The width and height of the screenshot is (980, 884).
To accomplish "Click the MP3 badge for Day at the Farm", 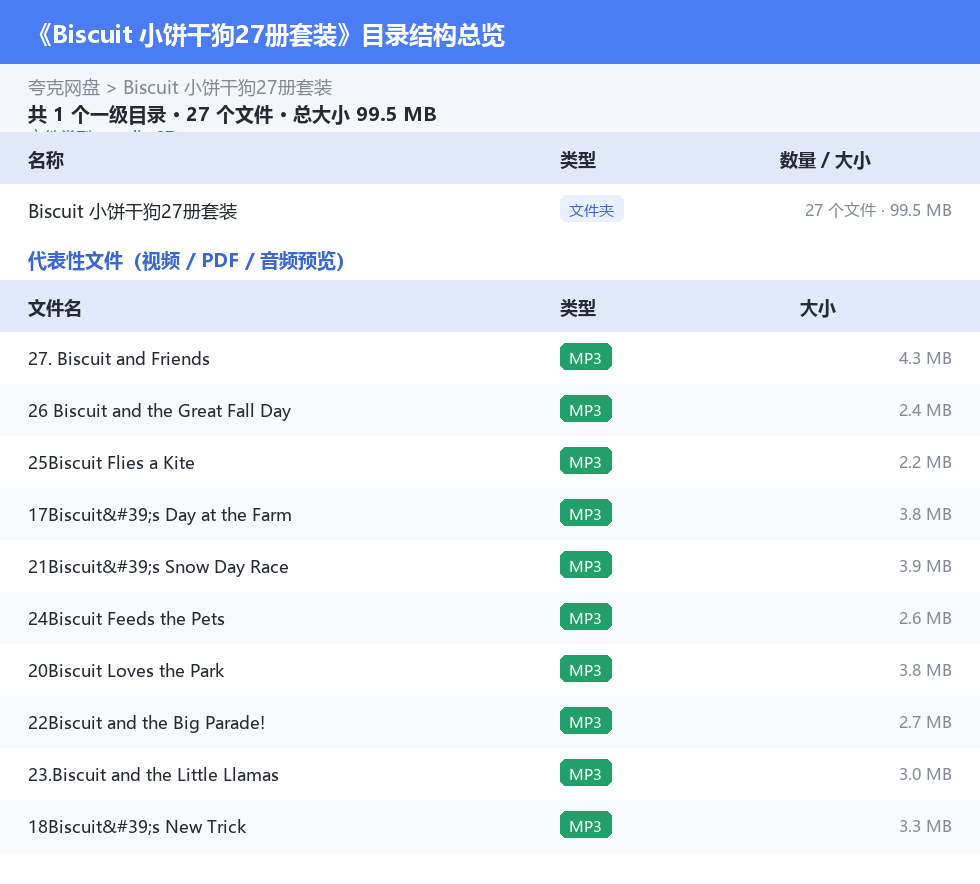I will point(586,513).
